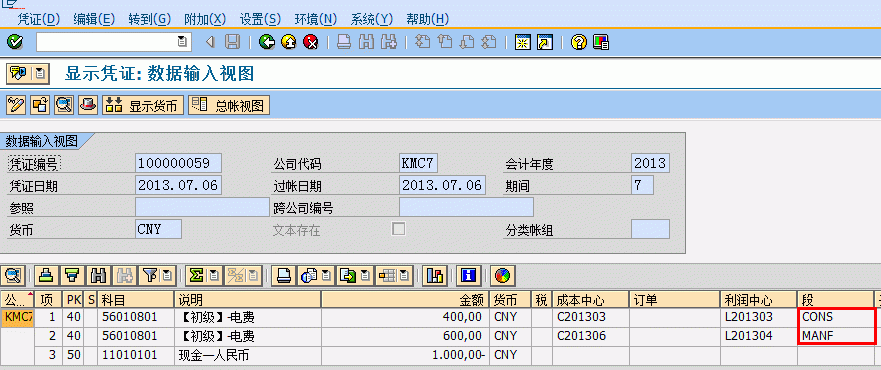881x370 pixels.
Task: Open the 凭证(D) menu
Action: (x=39, y=19)
